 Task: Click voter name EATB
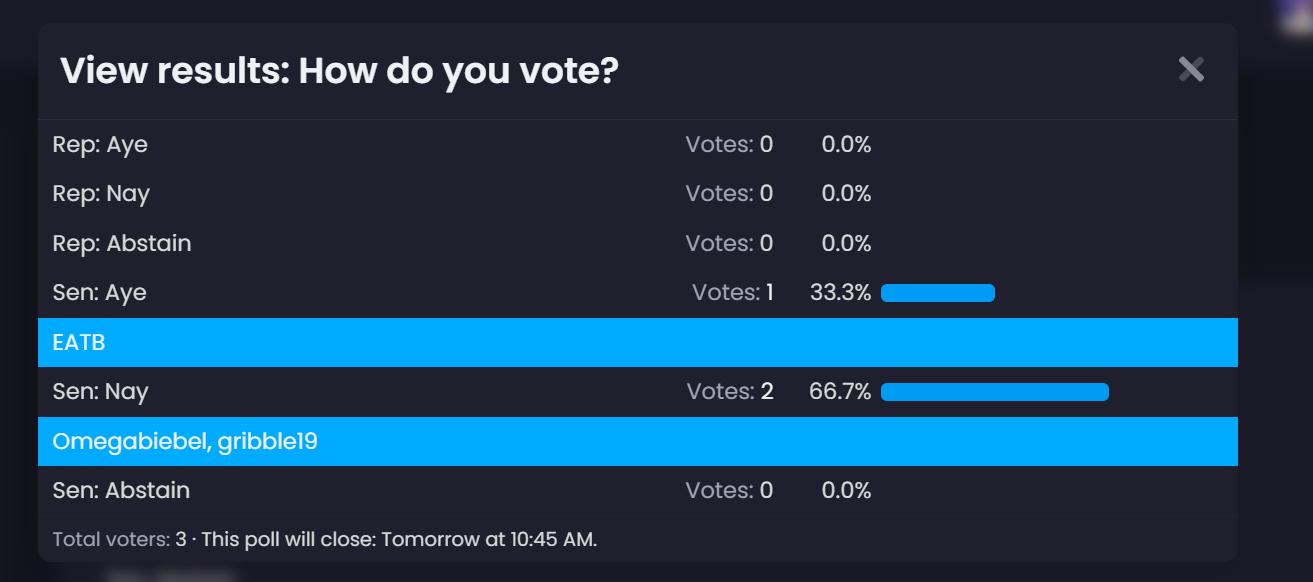click(79, 342)
